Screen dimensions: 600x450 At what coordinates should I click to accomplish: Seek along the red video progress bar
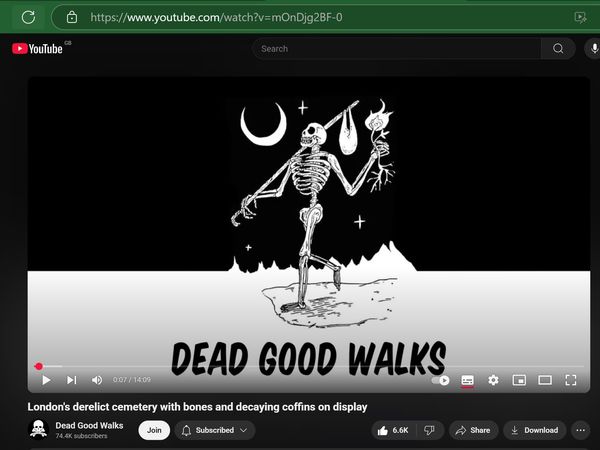[x=309, y=366]
